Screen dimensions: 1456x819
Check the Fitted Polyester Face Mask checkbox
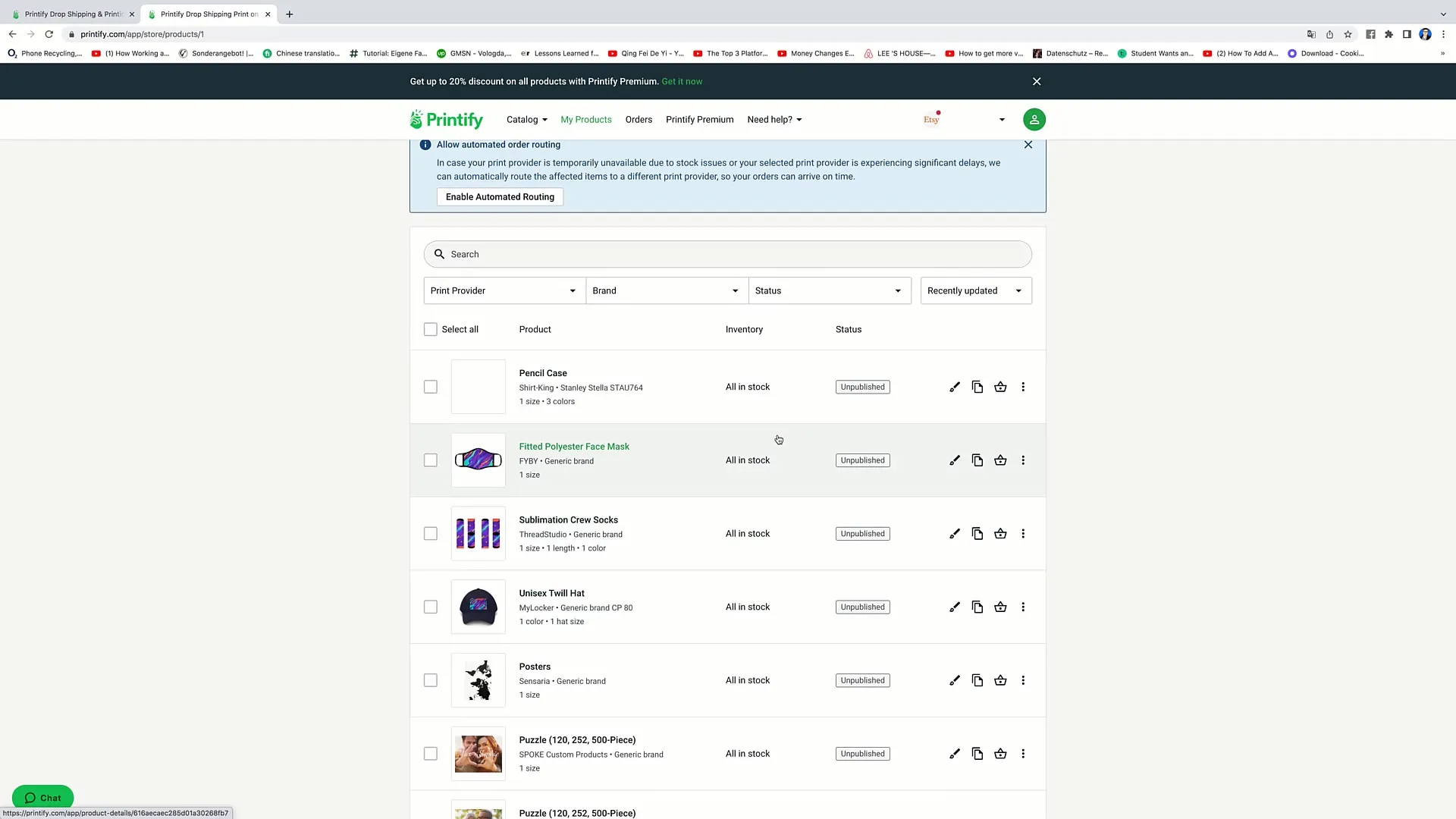pos(430,460)
